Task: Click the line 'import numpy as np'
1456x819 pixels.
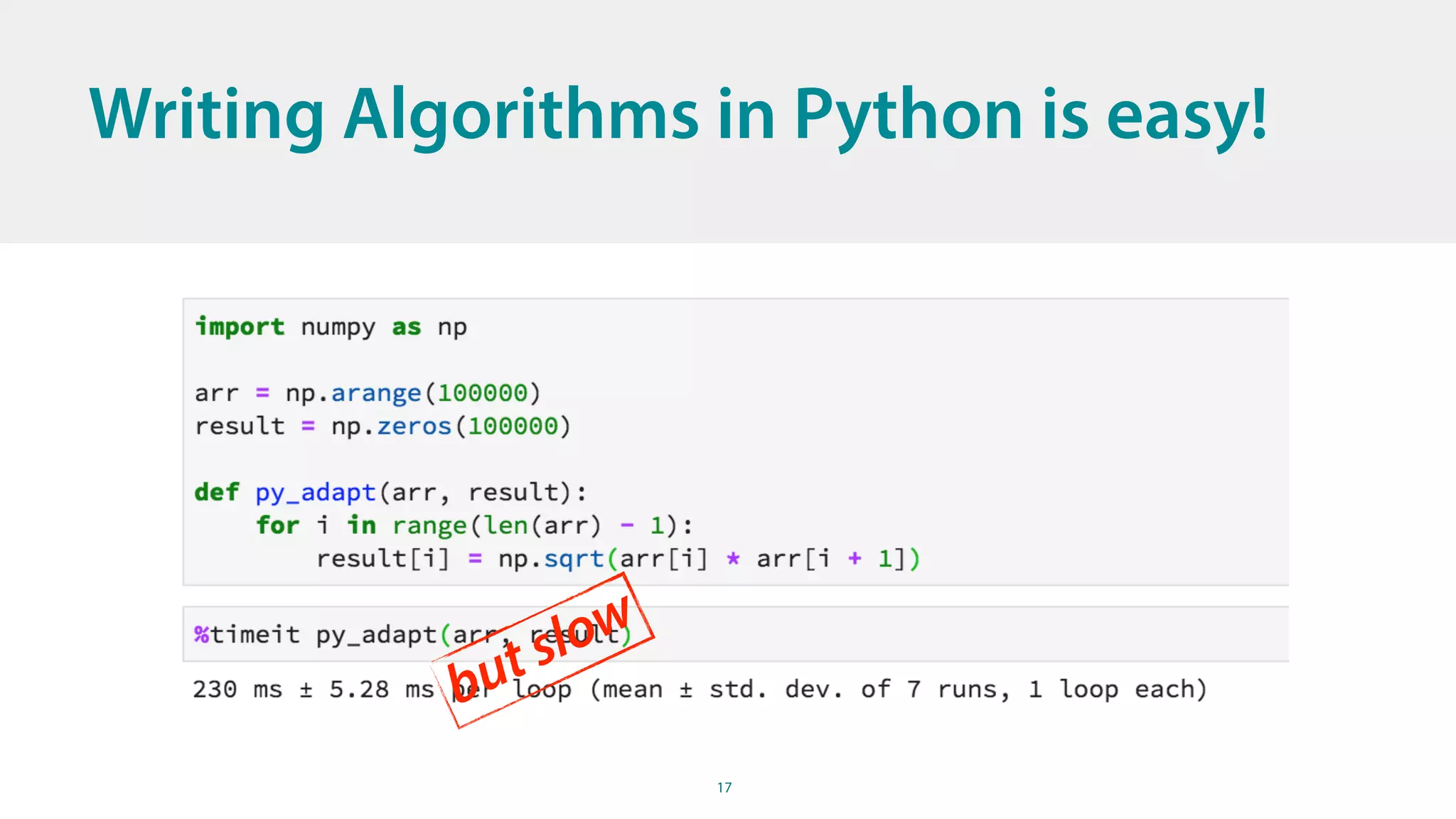Action: (x=331, y=327)
